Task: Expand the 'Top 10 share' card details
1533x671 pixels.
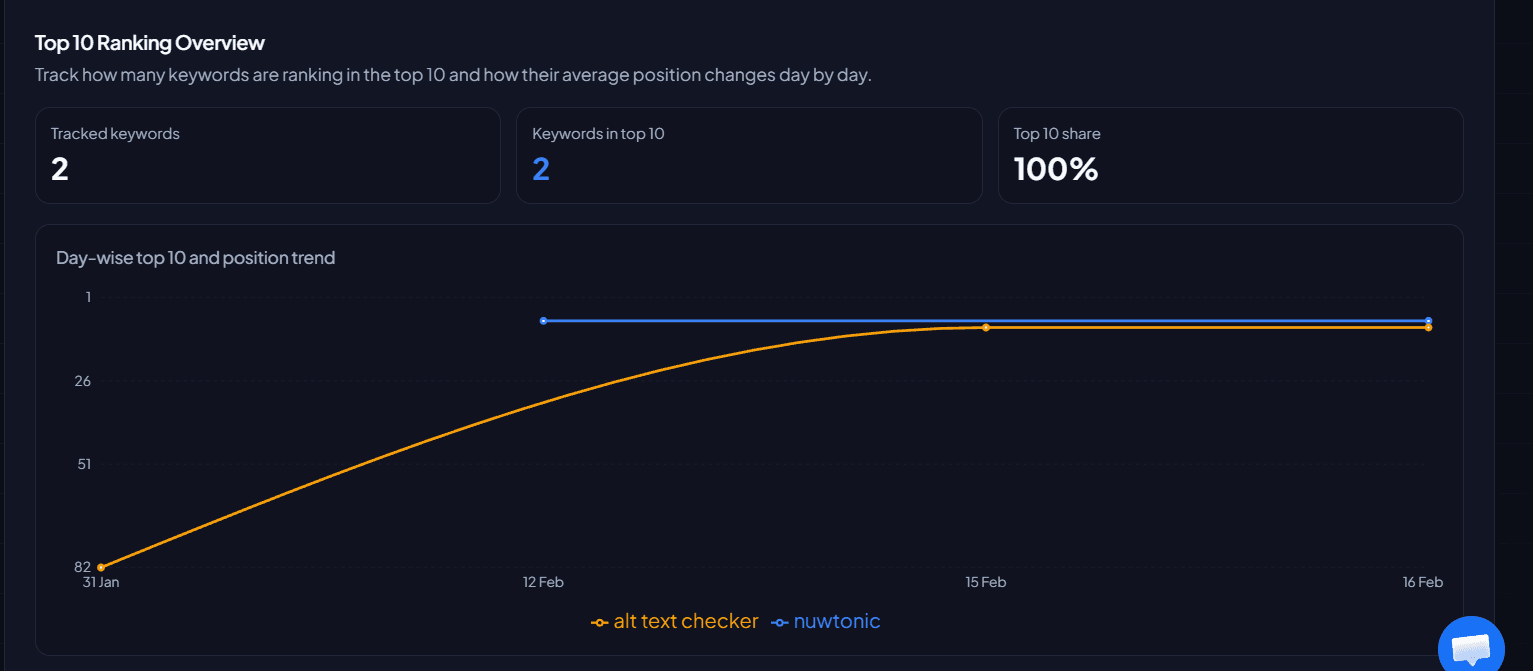Action: [1230, 155]
